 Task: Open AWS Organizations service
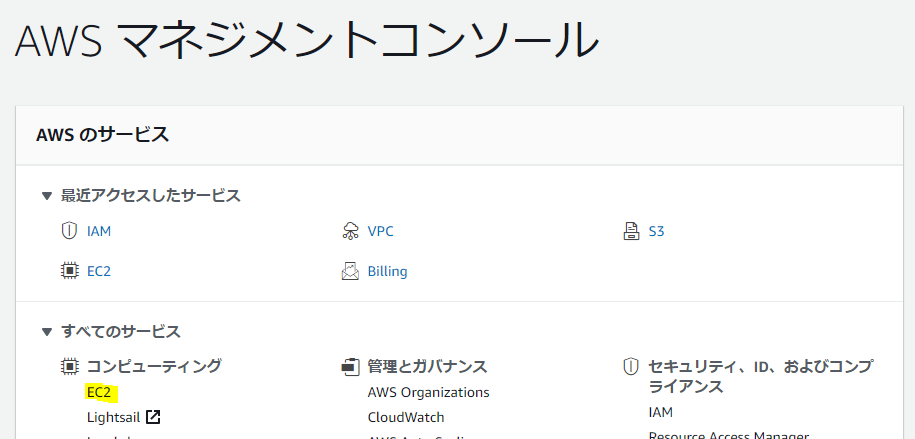click(428, 392)
